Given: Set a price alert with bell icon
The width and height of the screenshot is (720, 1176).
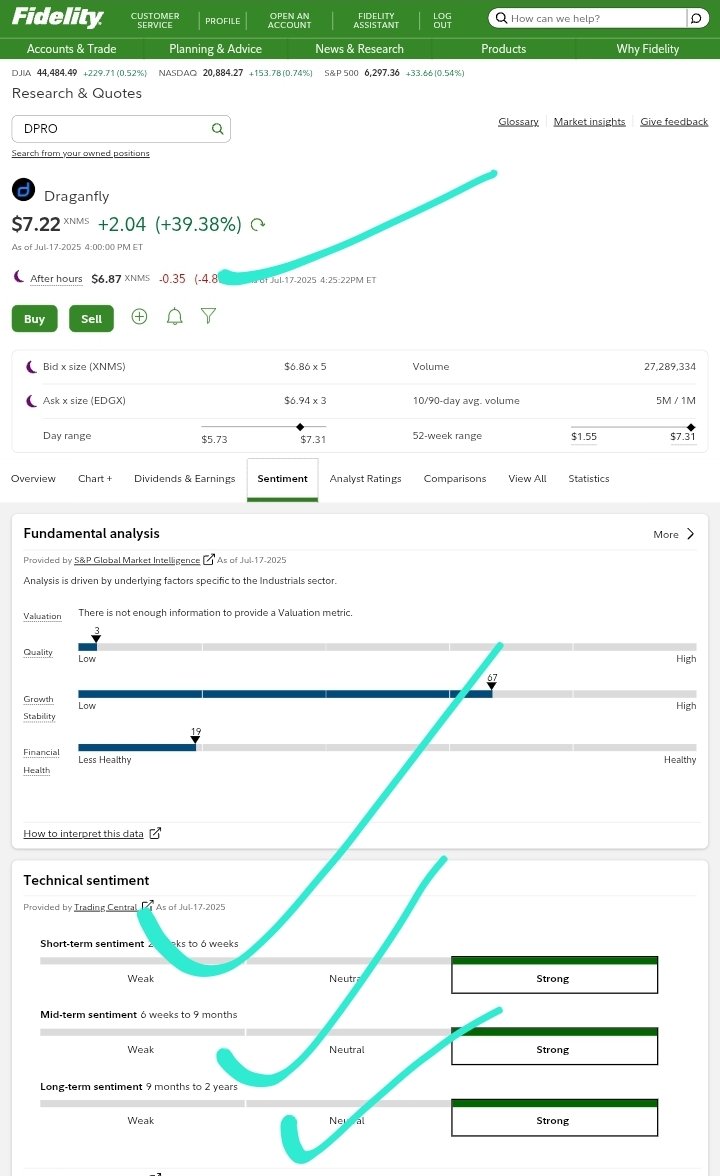Looking at the screenshot, I should click(175, 316).
